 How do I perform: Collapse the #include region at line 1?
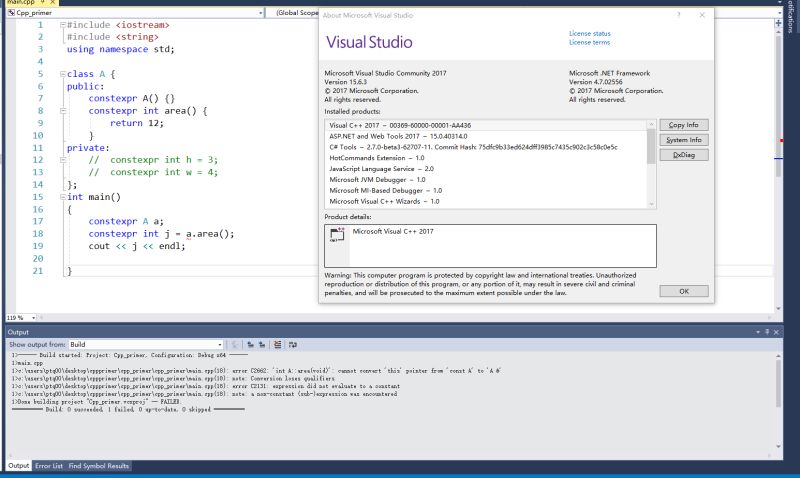tap(63, 24)
